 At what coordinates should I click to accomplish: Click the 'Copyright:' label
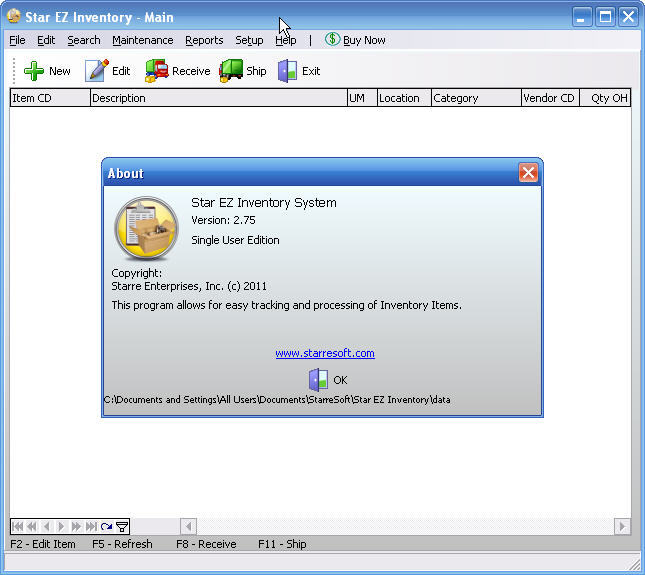[x=137, y=273]
